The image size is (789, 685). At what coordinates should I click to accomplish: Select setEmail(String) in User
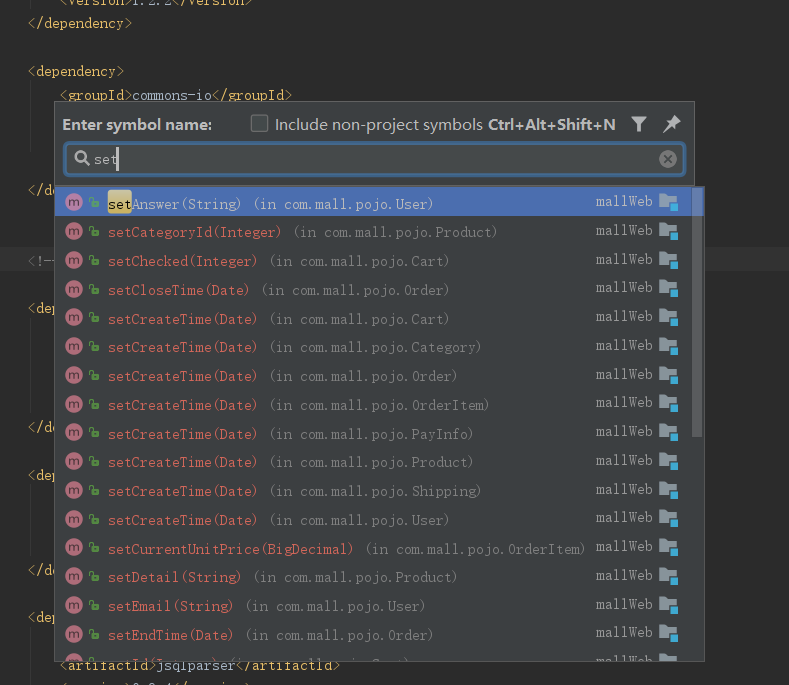tap(373, 605)
